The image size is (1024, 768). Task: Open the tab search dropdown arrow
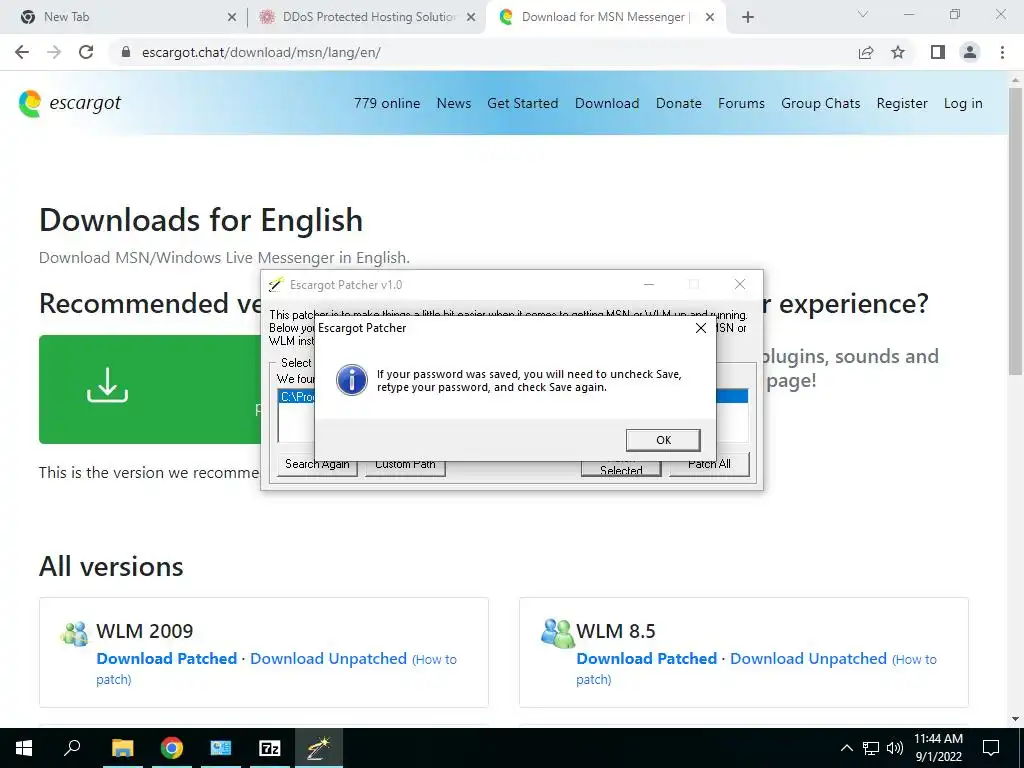click(863, 14)
